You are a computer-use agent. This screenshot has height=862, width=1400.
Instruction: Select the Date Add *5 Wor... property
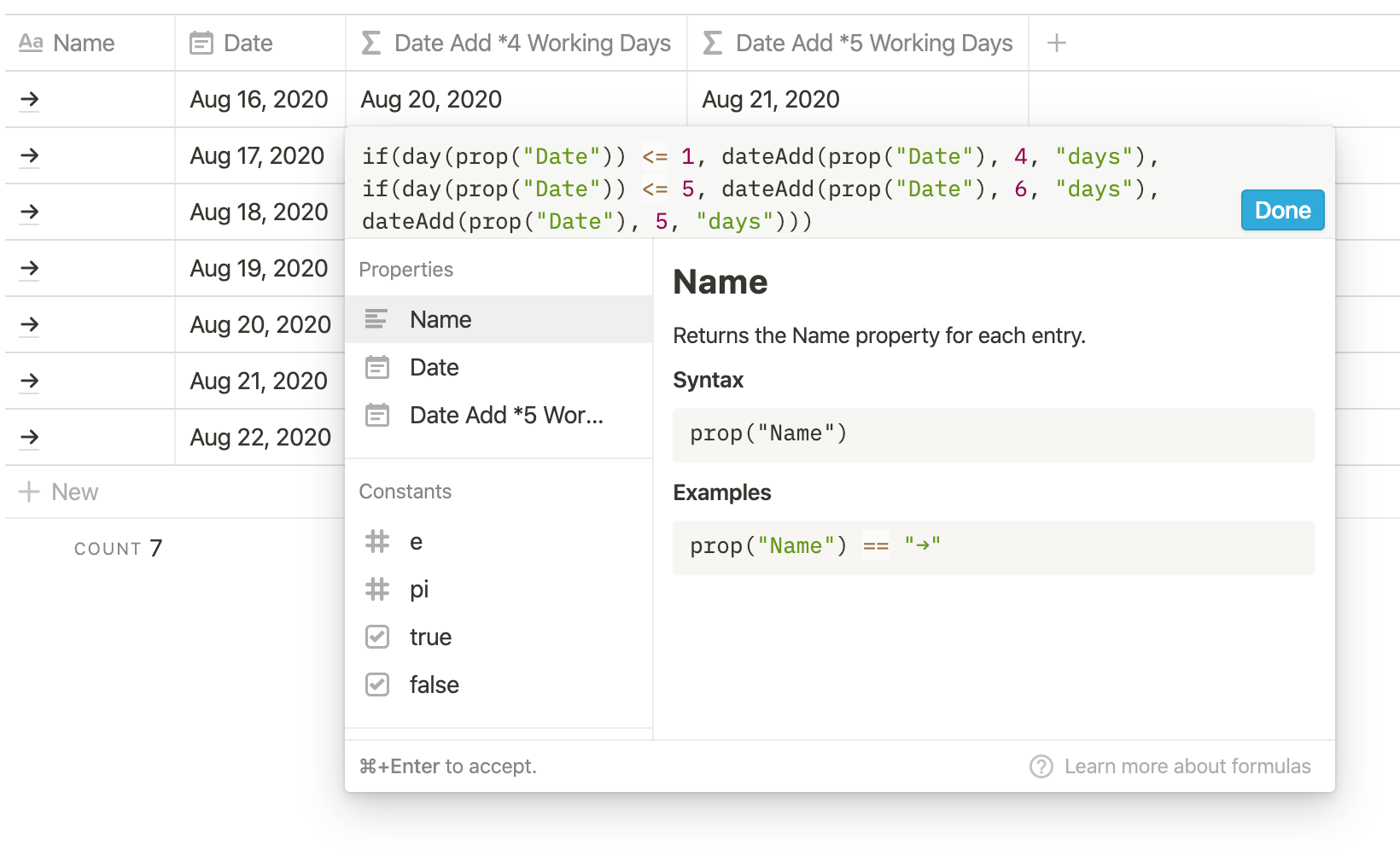tap(507, 416)
